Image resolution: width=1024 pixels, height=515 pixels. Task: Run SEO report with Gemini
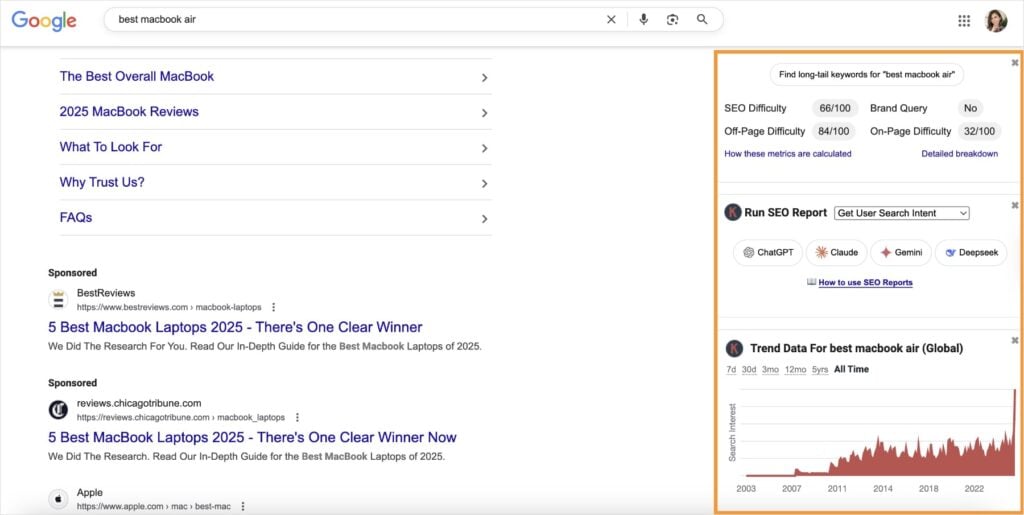coord(901,253)
